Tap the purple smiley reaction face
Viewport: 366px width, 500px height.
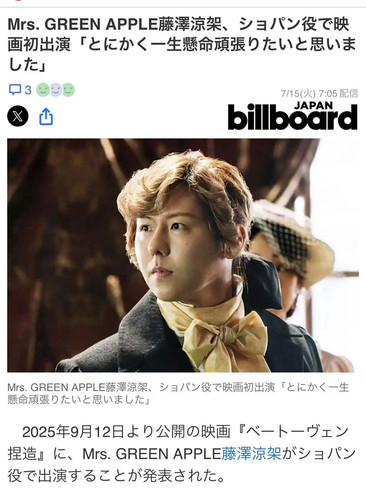coord(56,90)
